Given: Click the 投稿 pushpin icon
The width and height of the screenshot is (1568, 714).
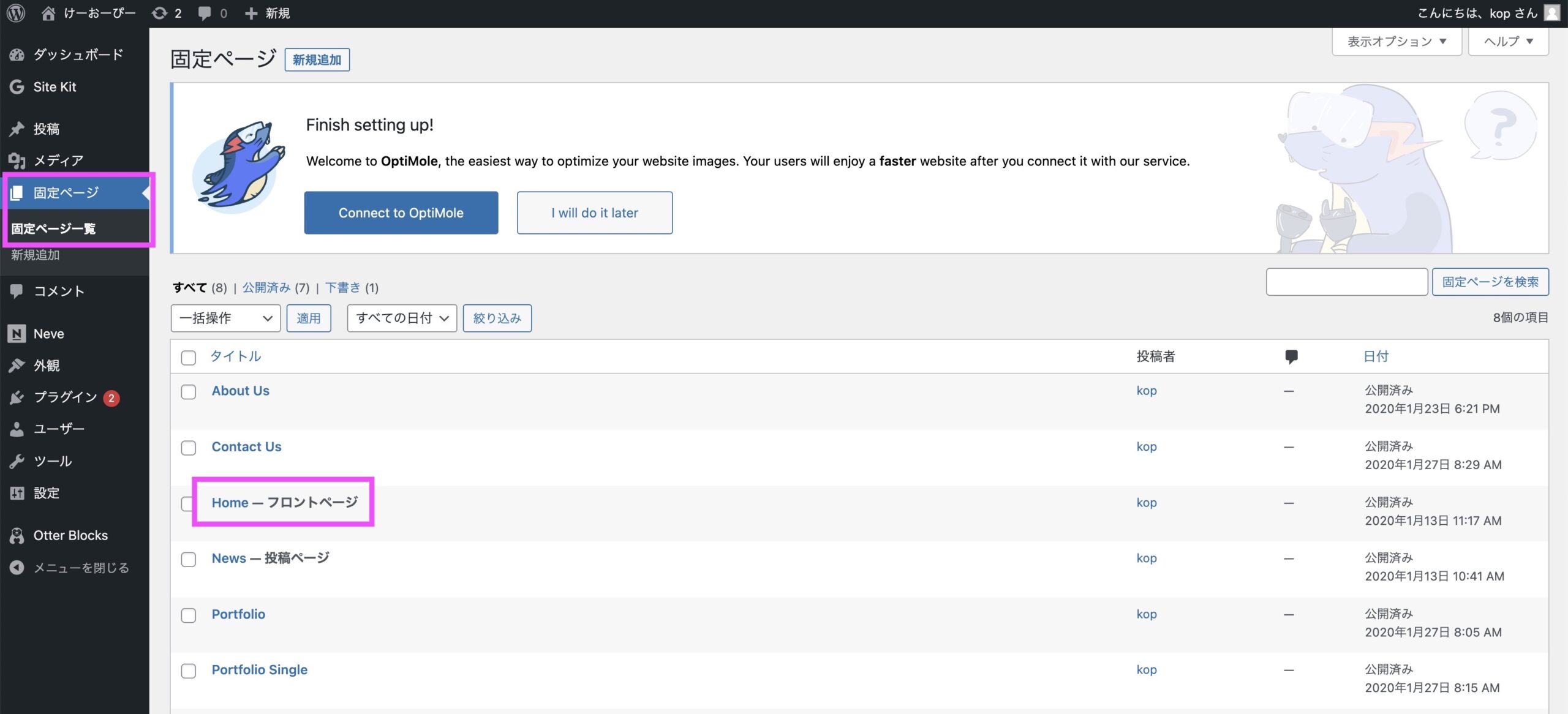Looking at the screenshot, I should pyautogui.click(x=17, y=129).
